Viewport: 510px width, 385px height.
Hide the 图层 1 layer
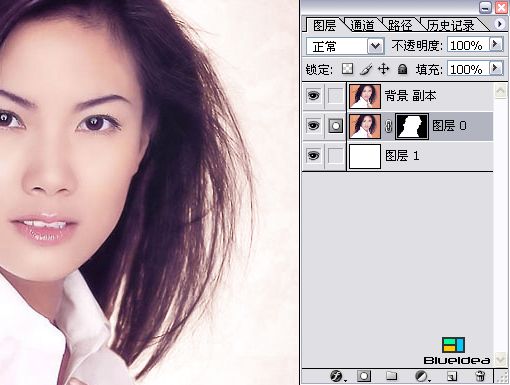tap(313, 156)
